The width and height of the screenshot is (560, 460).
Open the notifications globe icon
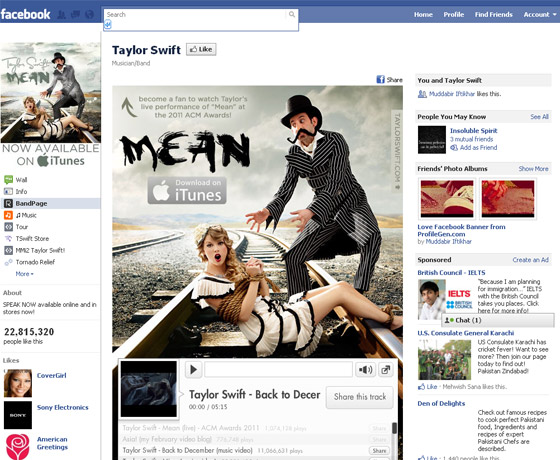click(x=89, y=15)
